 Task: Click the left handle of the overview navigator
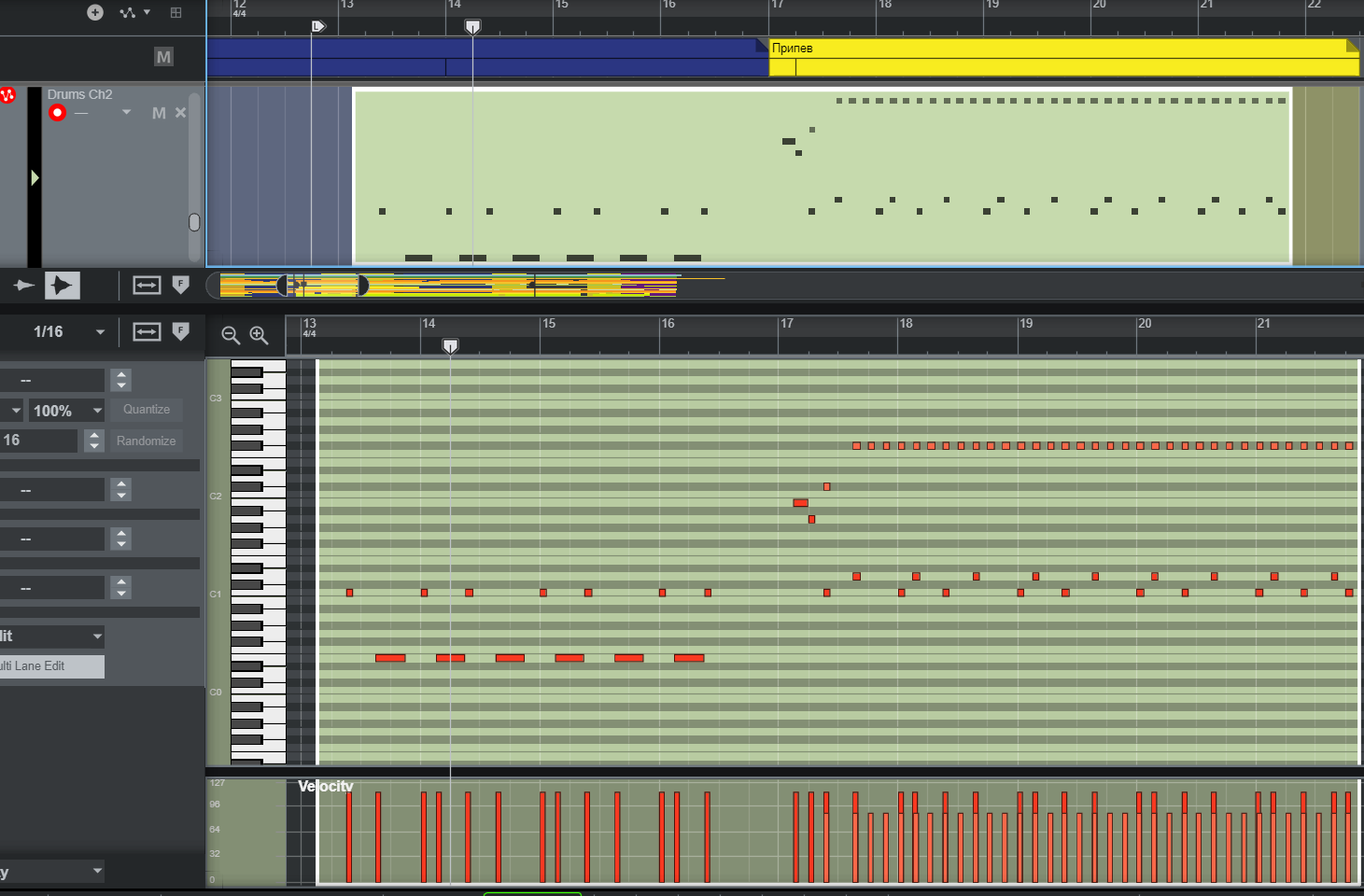pos(283,286)
